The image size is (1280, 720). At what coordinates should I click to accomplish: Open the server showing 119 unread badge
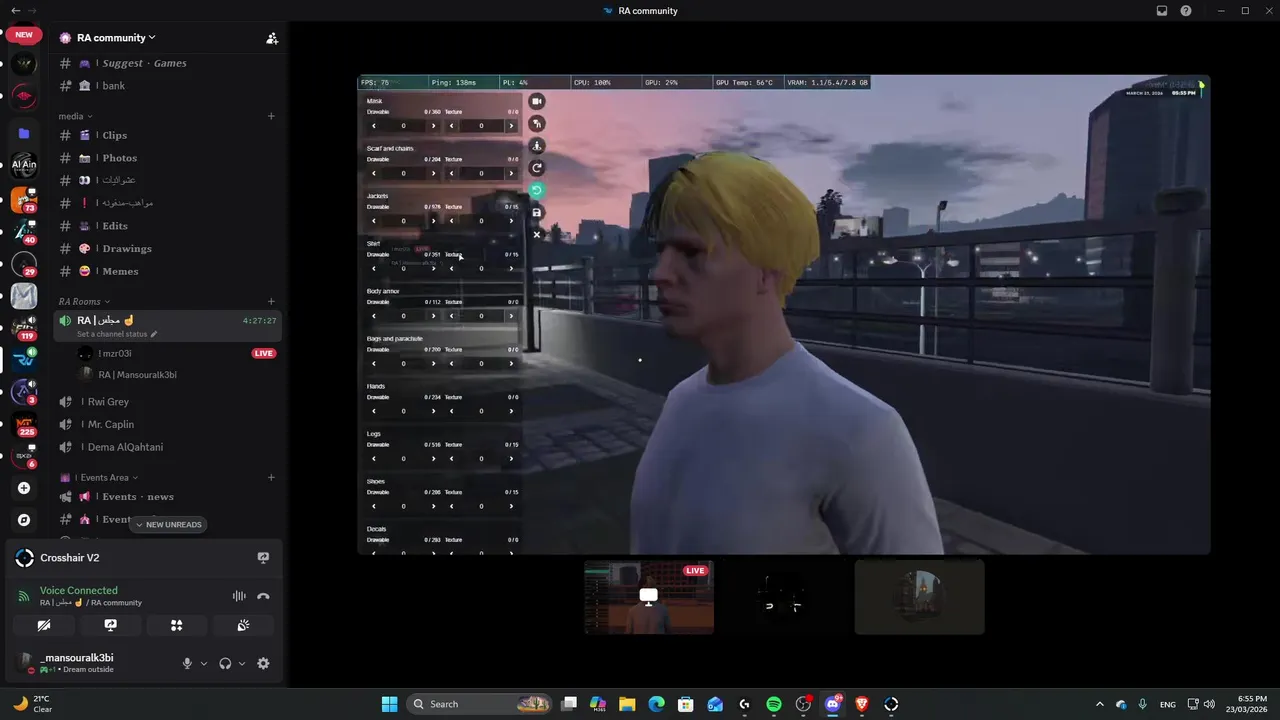[24, 328]
